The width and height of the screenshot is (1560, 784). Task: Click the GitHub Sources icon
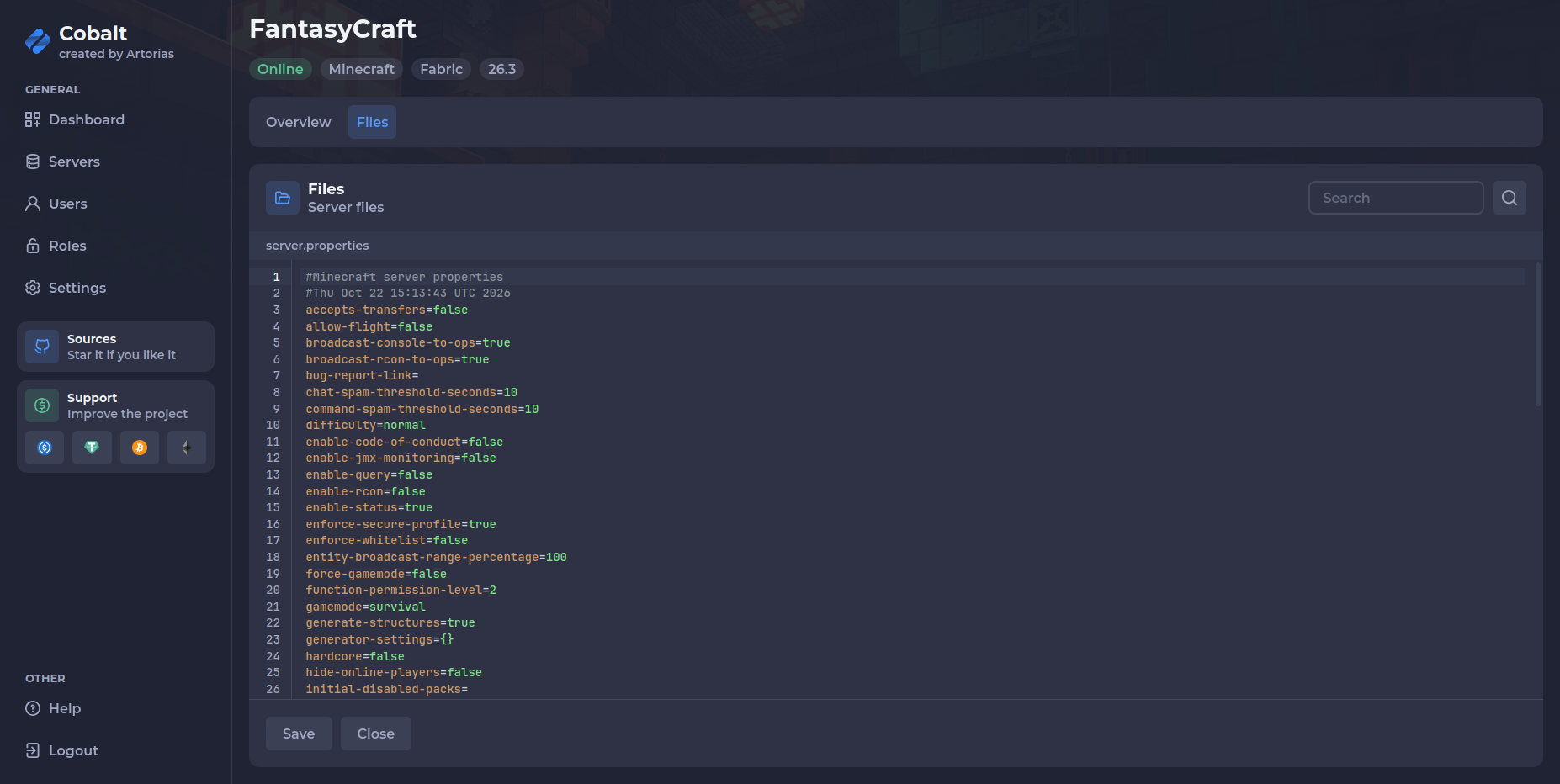pyautogui.click(x=42, y=347)
